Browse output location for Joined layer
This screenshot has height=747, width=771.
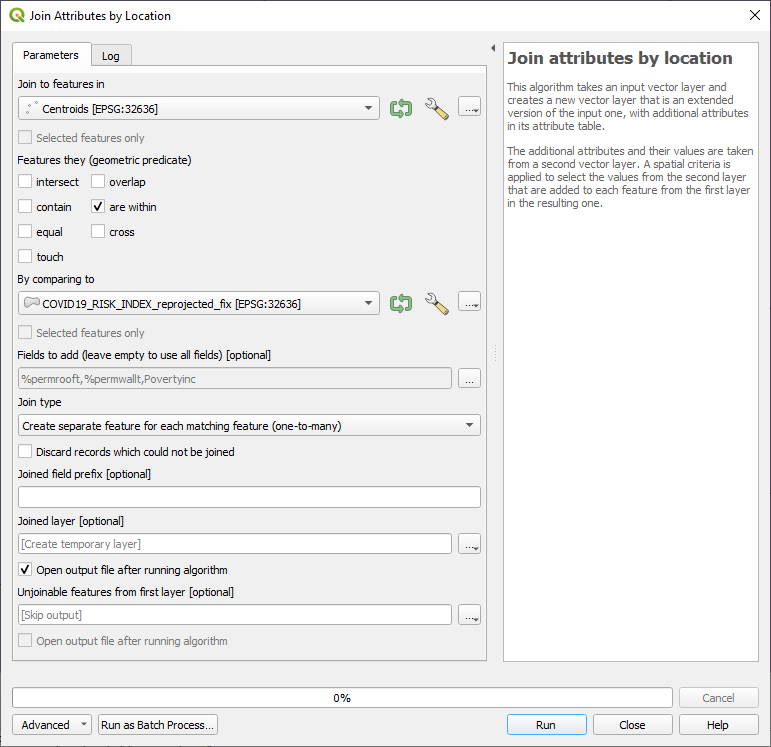pos(469,544)
